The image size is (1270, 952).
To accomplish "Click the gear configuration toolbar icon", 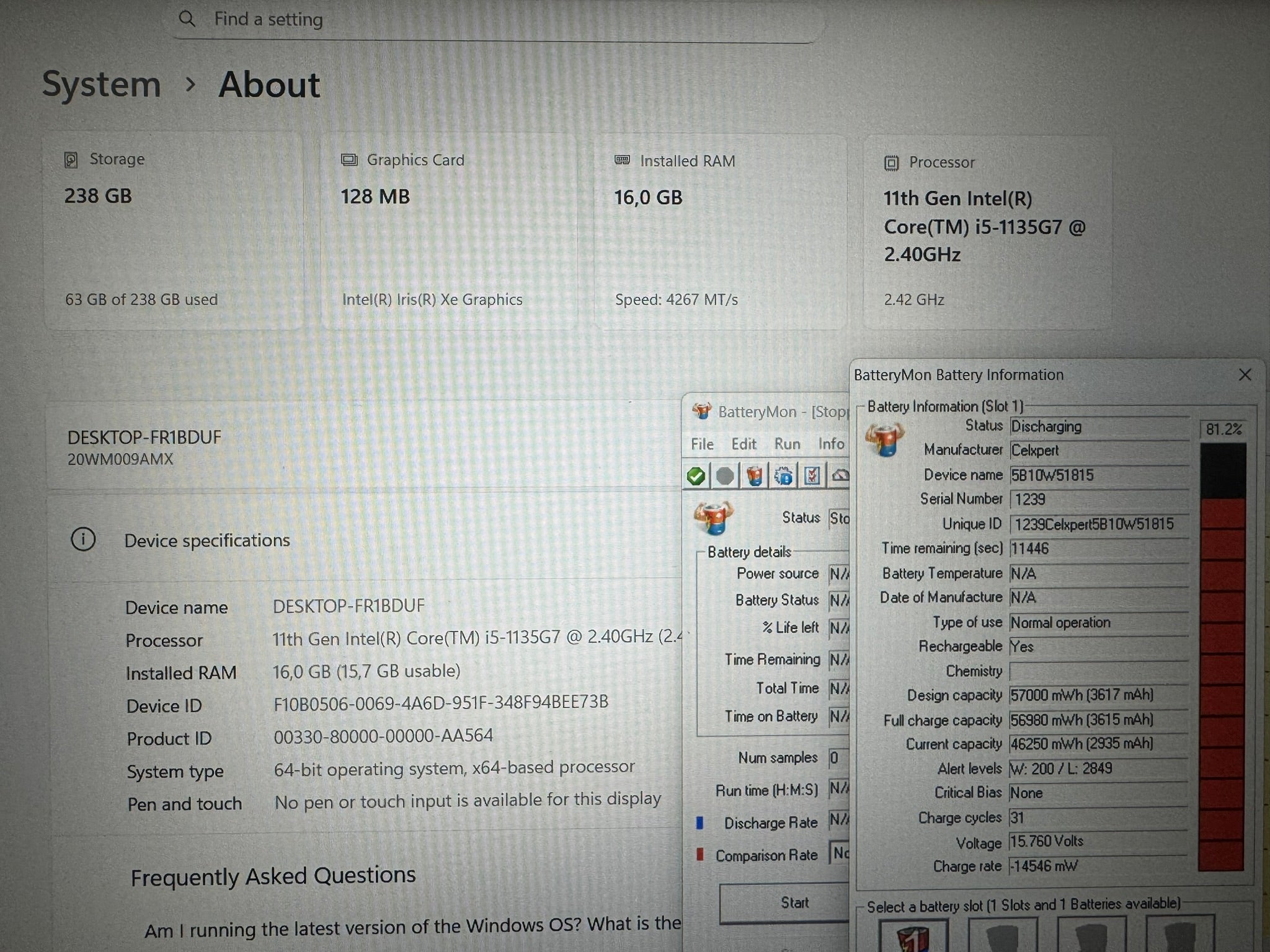I will (x=783, y=476).
